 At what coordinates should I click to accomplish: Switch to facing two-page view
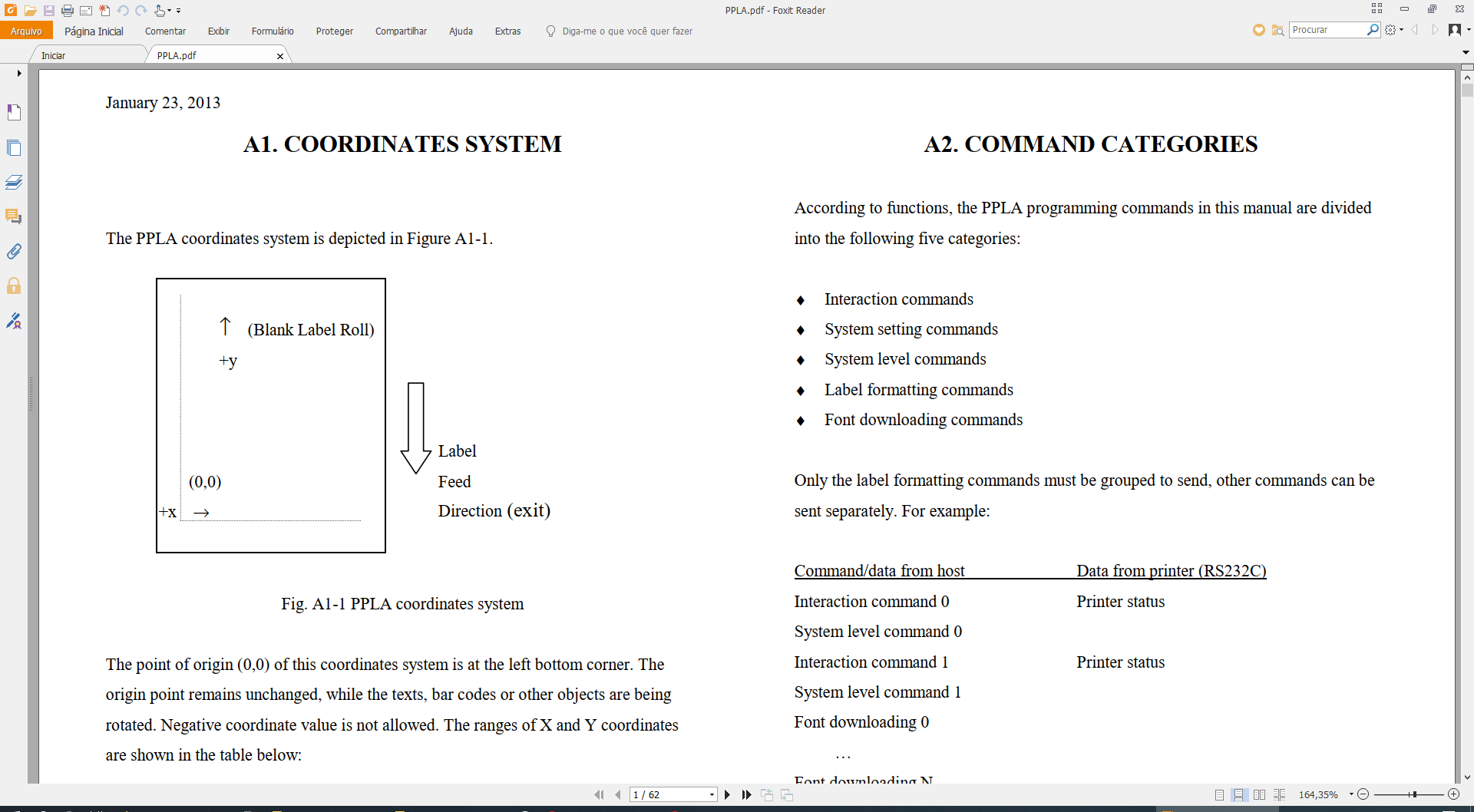click(x=1260, y=795)
